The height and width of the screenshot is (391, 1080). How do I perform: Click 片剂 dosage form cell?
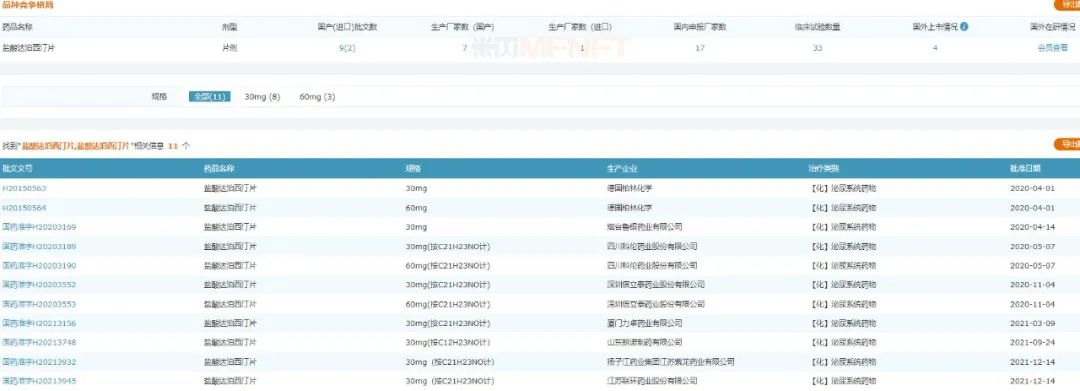[229, 48]
